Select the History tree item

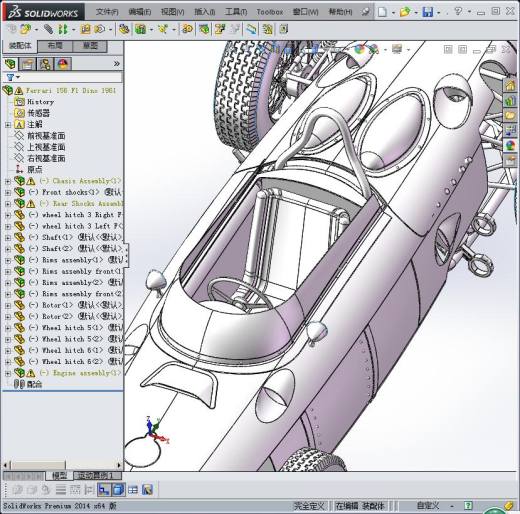[40, 102]
